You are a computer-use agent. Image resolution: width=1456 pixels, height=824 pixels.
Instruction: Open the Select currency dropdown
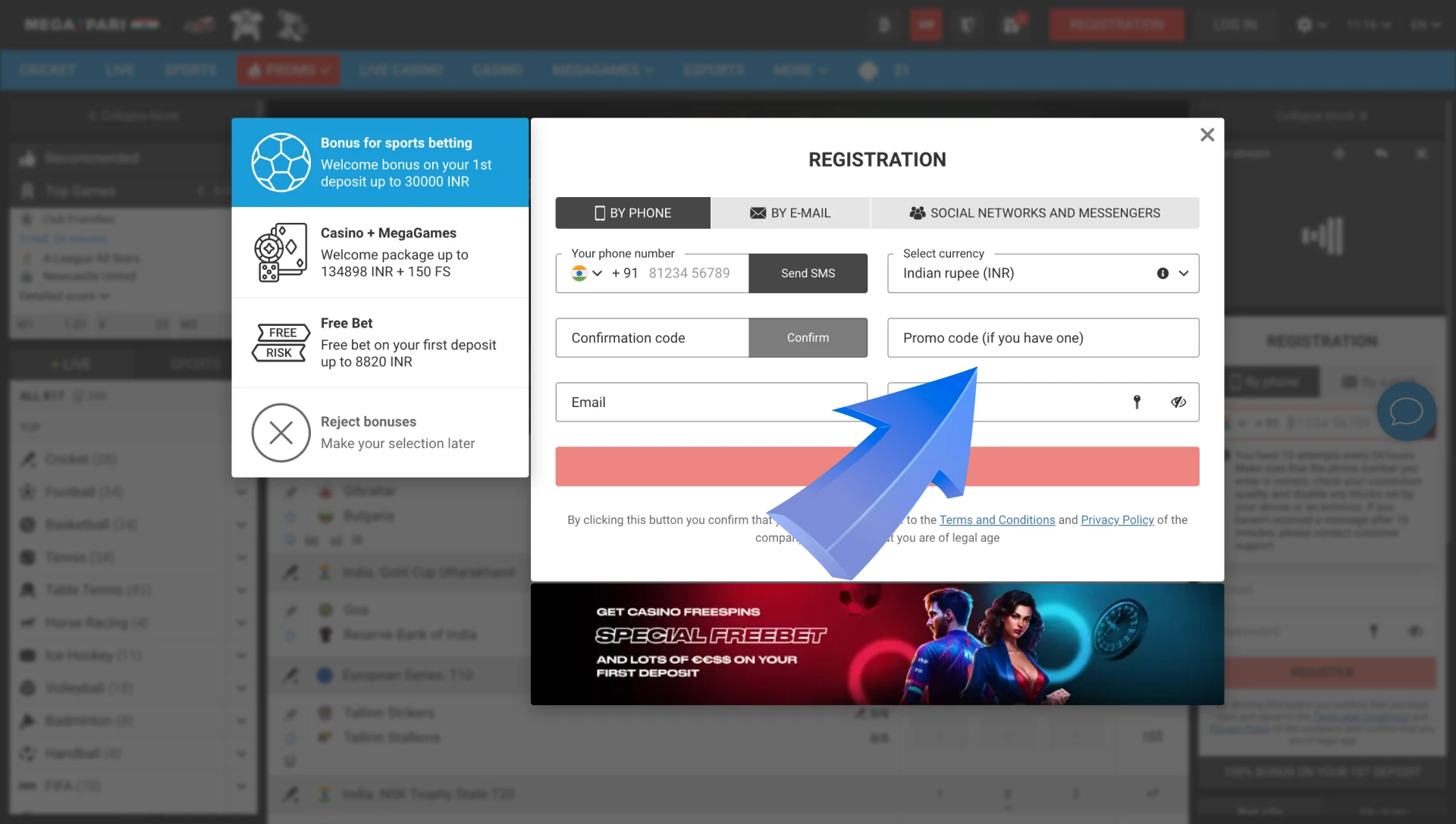click(1043, 274)
